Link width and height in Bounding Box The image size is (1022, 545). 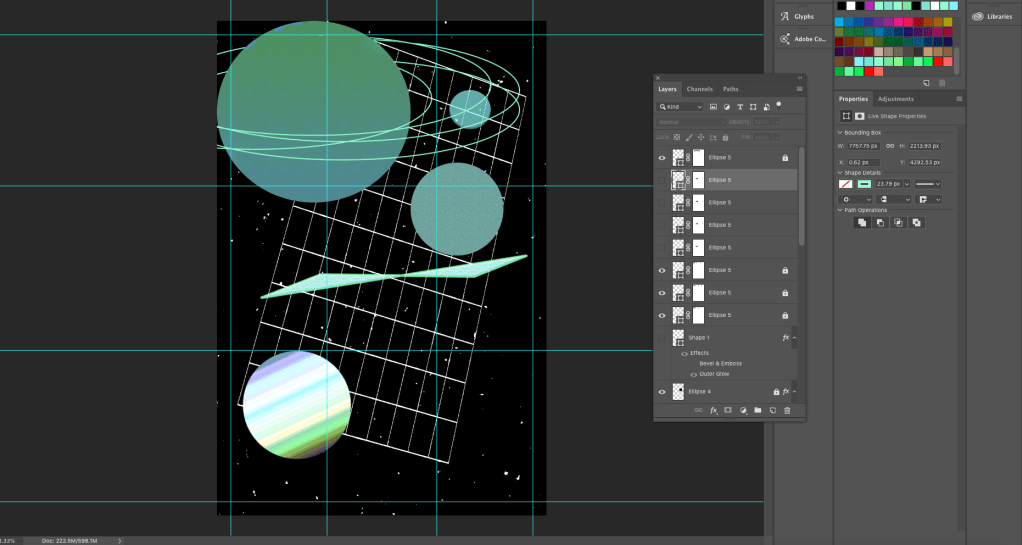pyautogui.click(x=888, y=146)
